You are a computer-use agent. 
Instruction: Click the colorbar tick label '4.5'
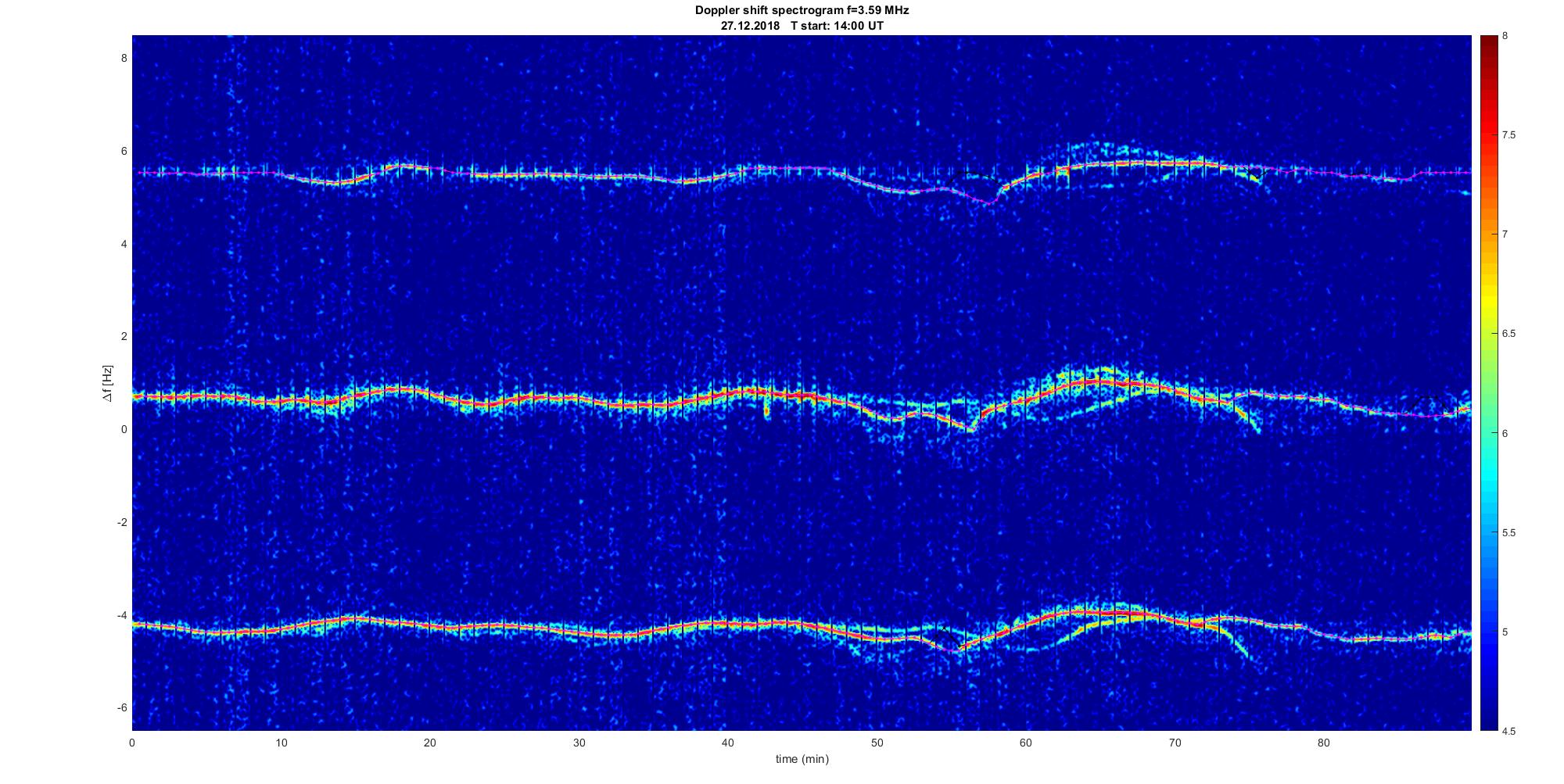(x=1508, y=732)
